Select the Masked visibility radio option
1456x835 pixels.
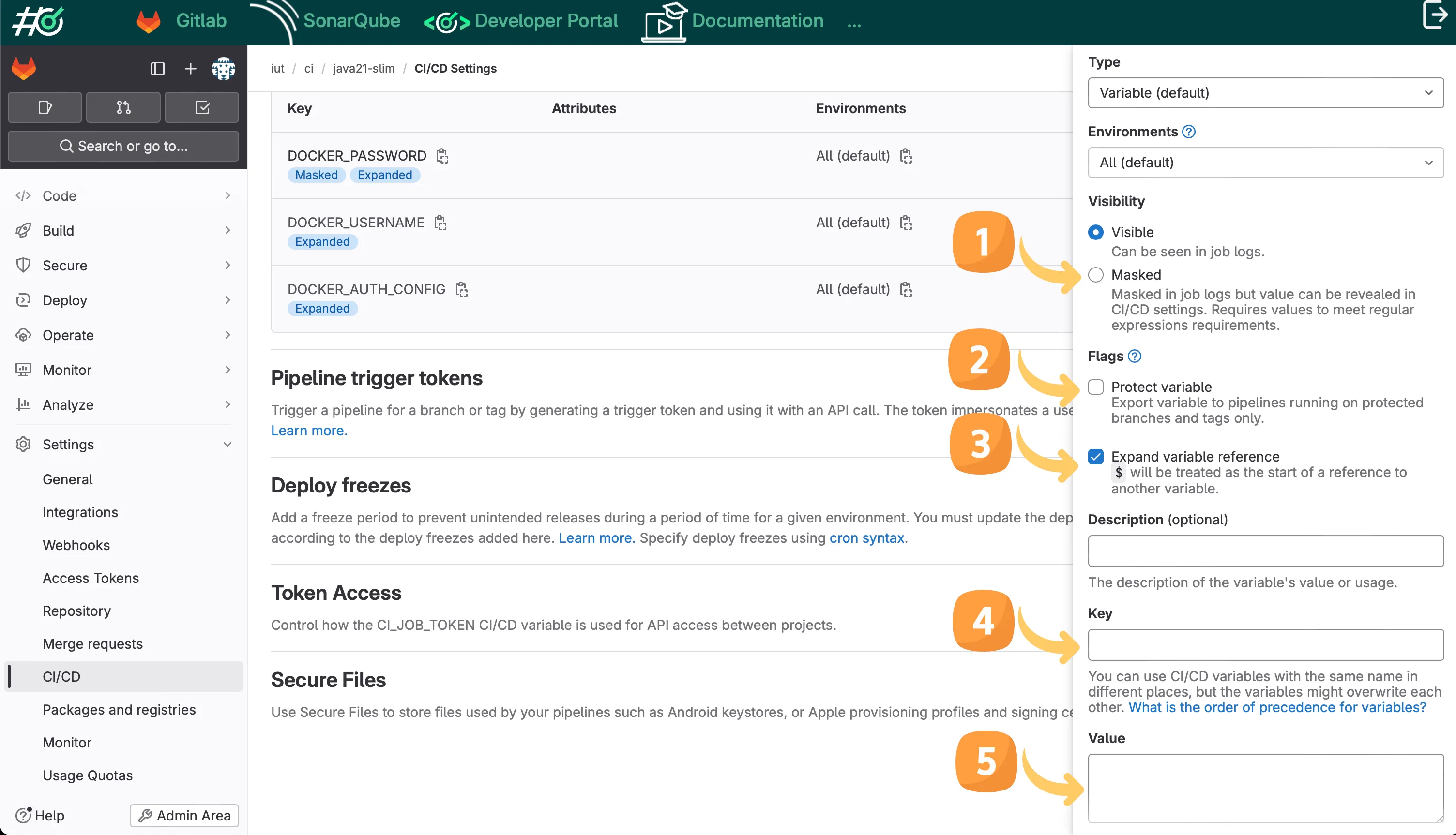click(1096, 275)
